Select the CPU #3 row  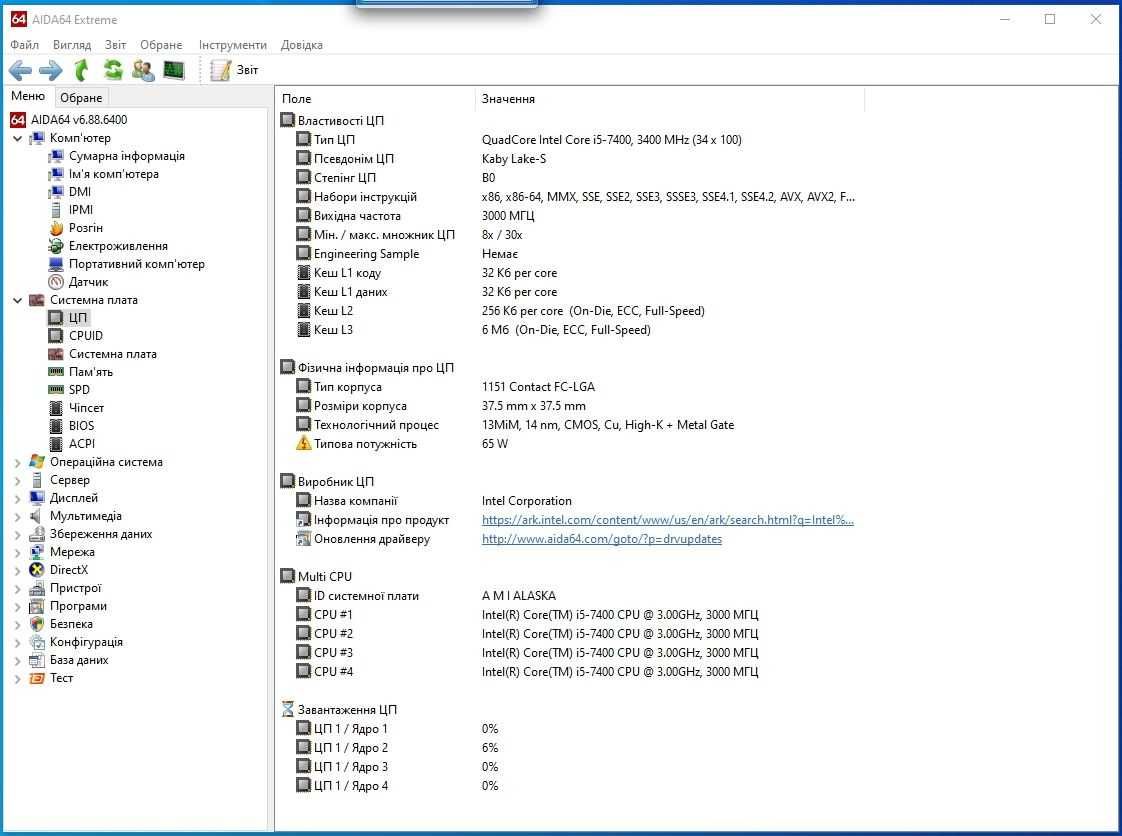point(572,653)
